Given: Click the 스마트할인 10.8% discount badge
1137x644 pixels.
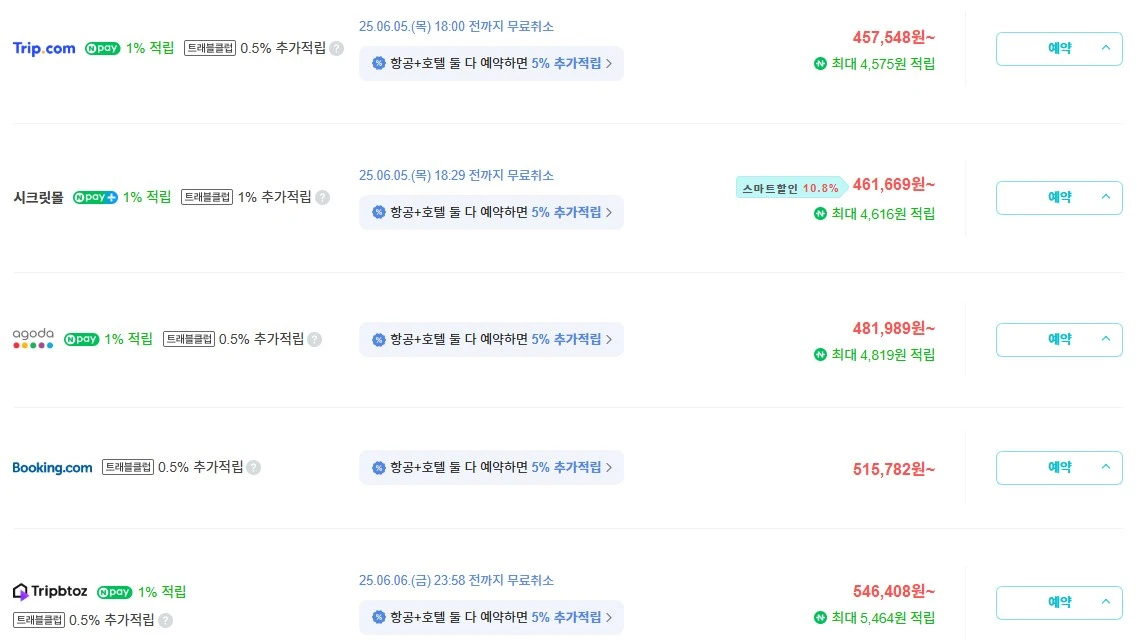Looking at the screenshot, I should [790, 187].
